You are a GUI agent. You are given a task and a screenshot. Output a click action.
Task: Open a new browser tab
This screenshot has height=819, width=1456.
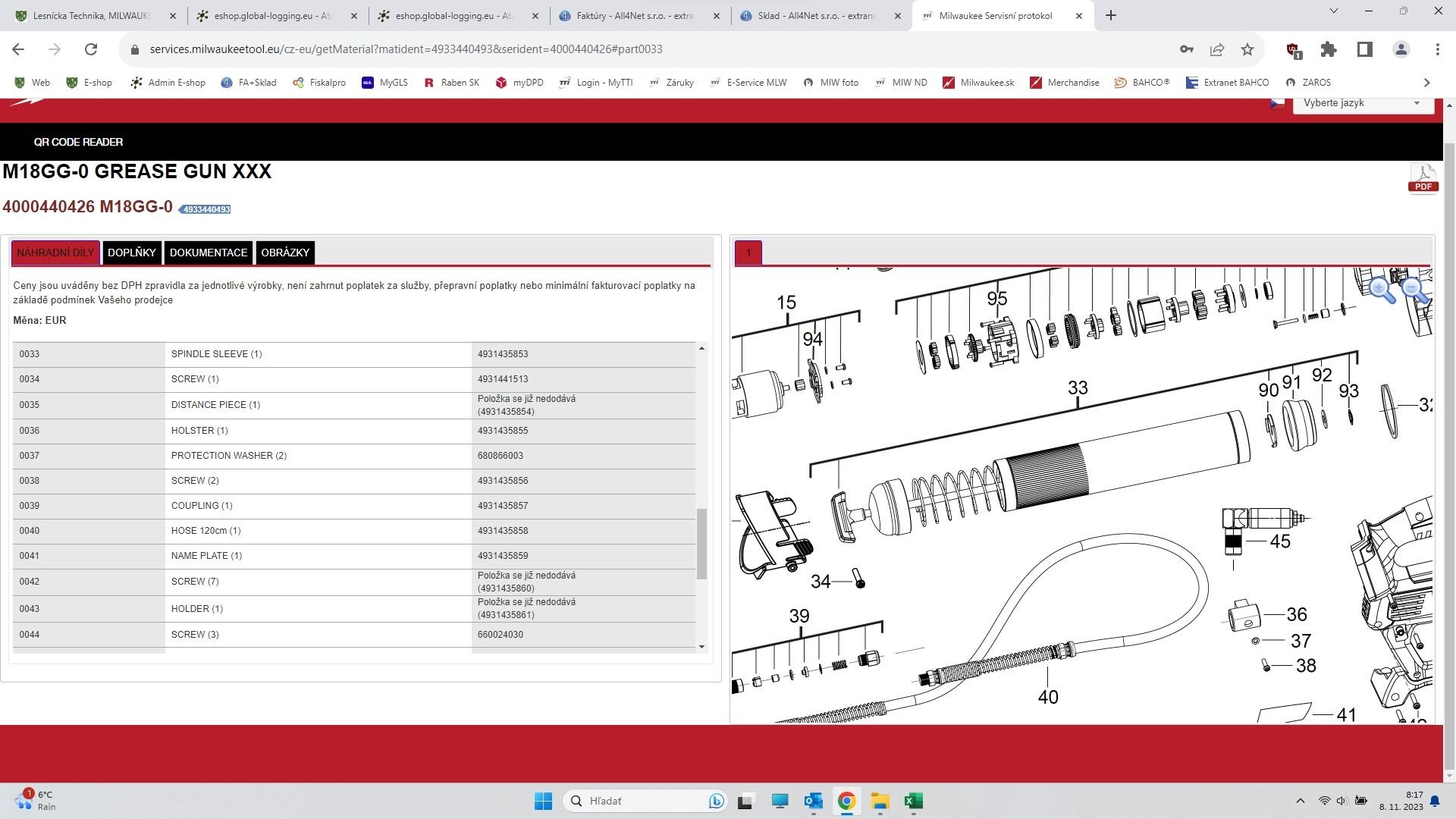click(1111, 15)
